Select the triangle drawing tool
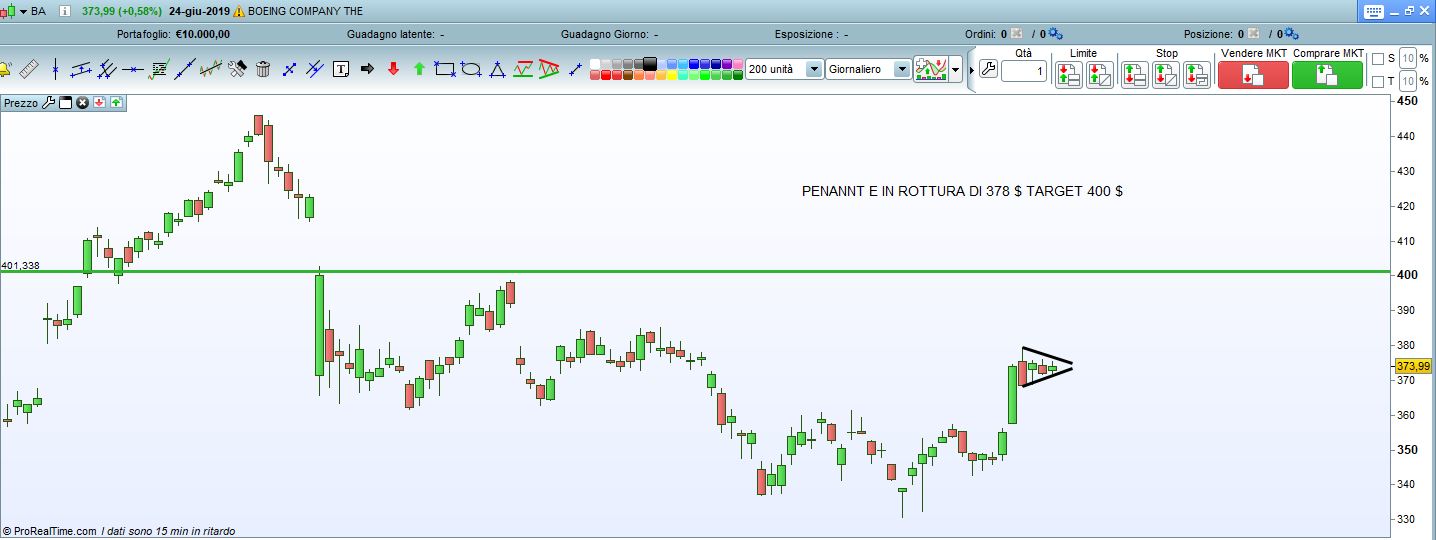This screenshot has width=1436, height=540. (x=497, y=69)
